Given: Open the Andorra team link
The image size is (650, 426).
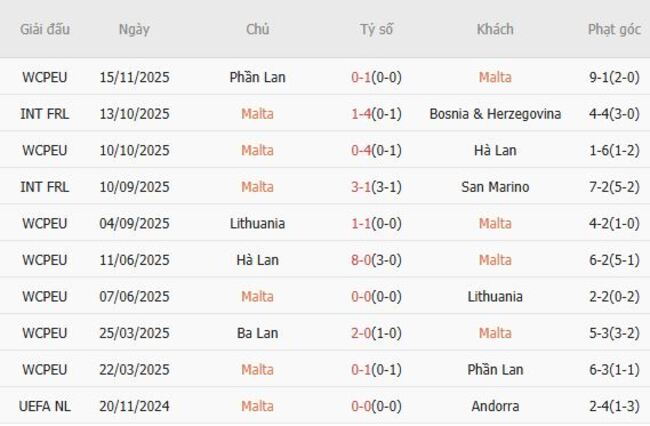Looking at the screenshot, I should pyautogui.click(x=495, y=406).
